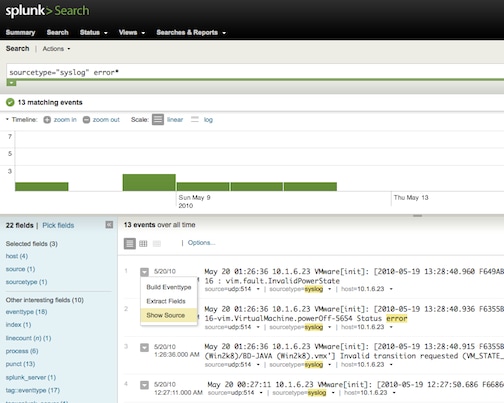Open host dropdown arrow in event 3
The height and width of the screenshot is (403, 504).
(x=391, y=365)
